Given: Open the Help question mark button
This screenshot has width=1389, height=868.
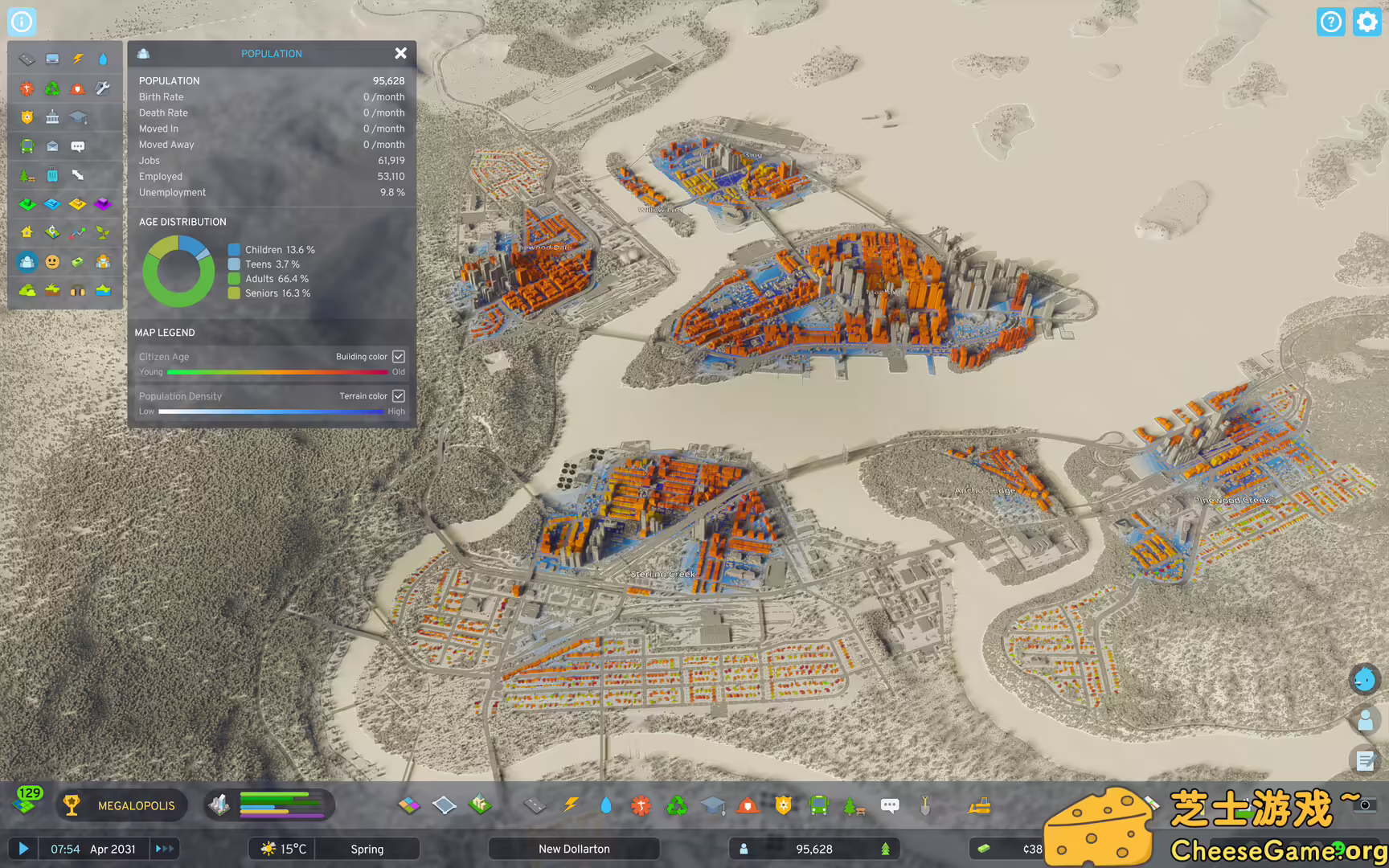Looking at the screenshot, I should click(1331, 22).
